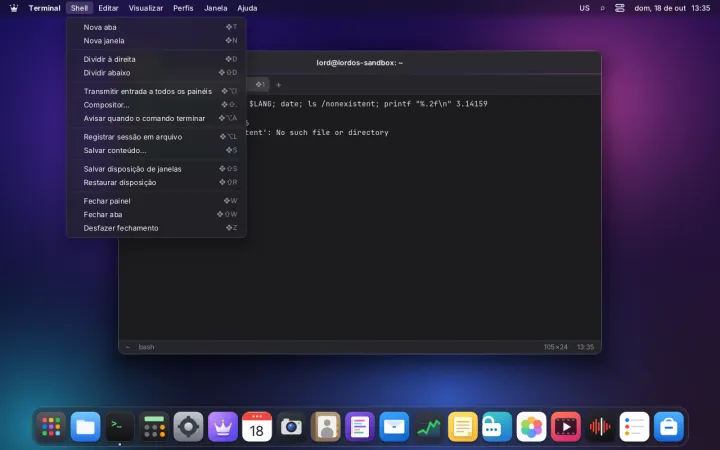The height and width of the screenshot is (450, 720).
Task: Click the 105×24 size in status bar
Action: (556, 347)
